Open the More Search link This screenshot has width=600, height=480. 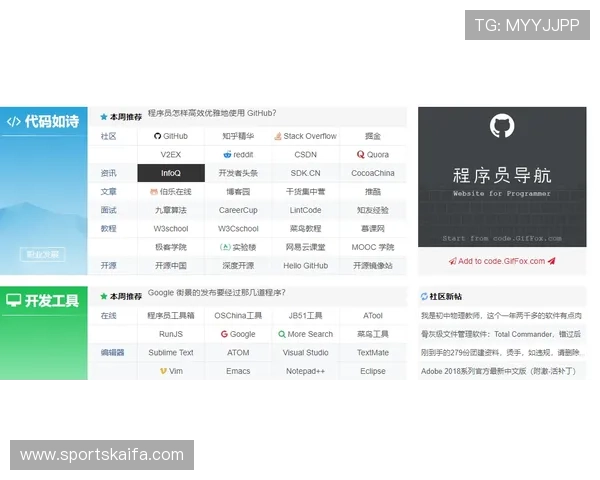point(305,334)
